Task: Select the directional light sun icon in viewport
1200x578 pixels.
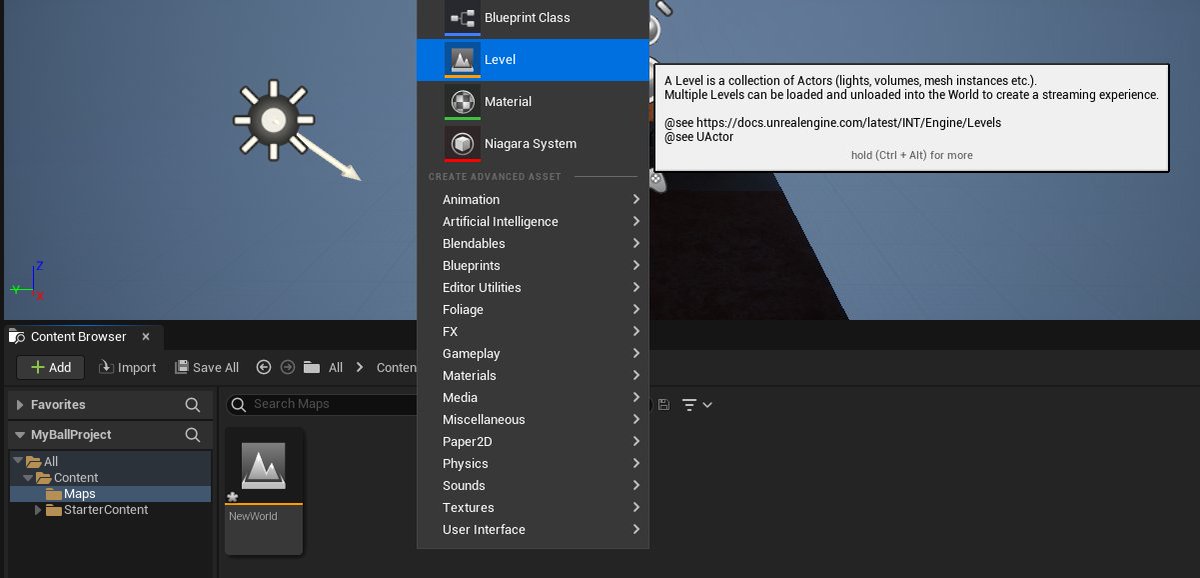Action: coord(273,121)
